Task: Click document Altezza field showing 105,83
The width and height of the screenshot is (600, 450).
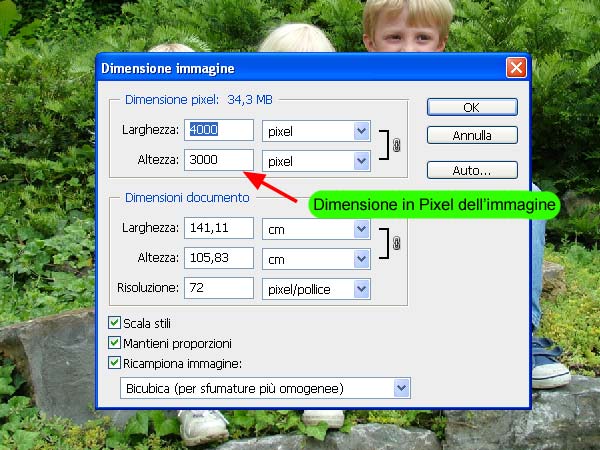Action: [x=219, y=258]
